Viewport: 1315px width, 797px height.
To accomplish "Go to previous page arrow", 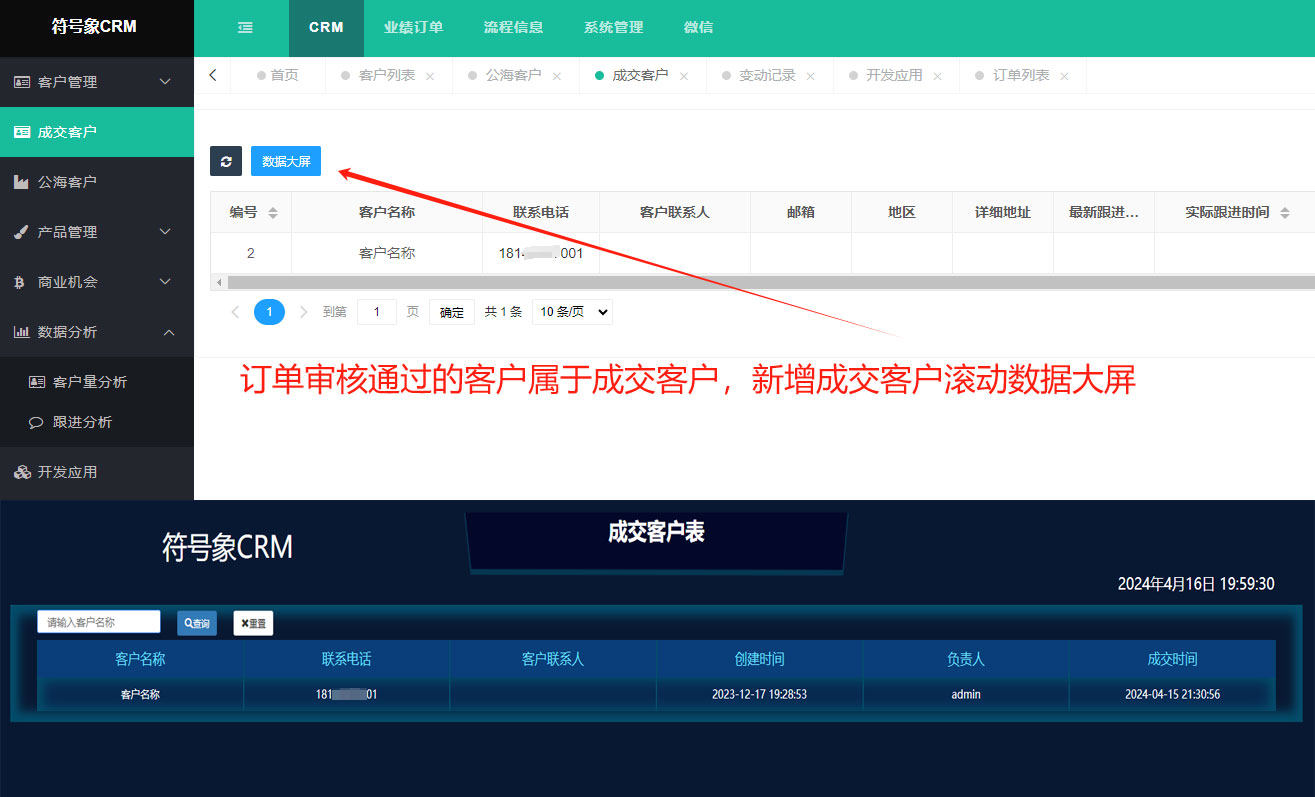I will tap(235, 312).
